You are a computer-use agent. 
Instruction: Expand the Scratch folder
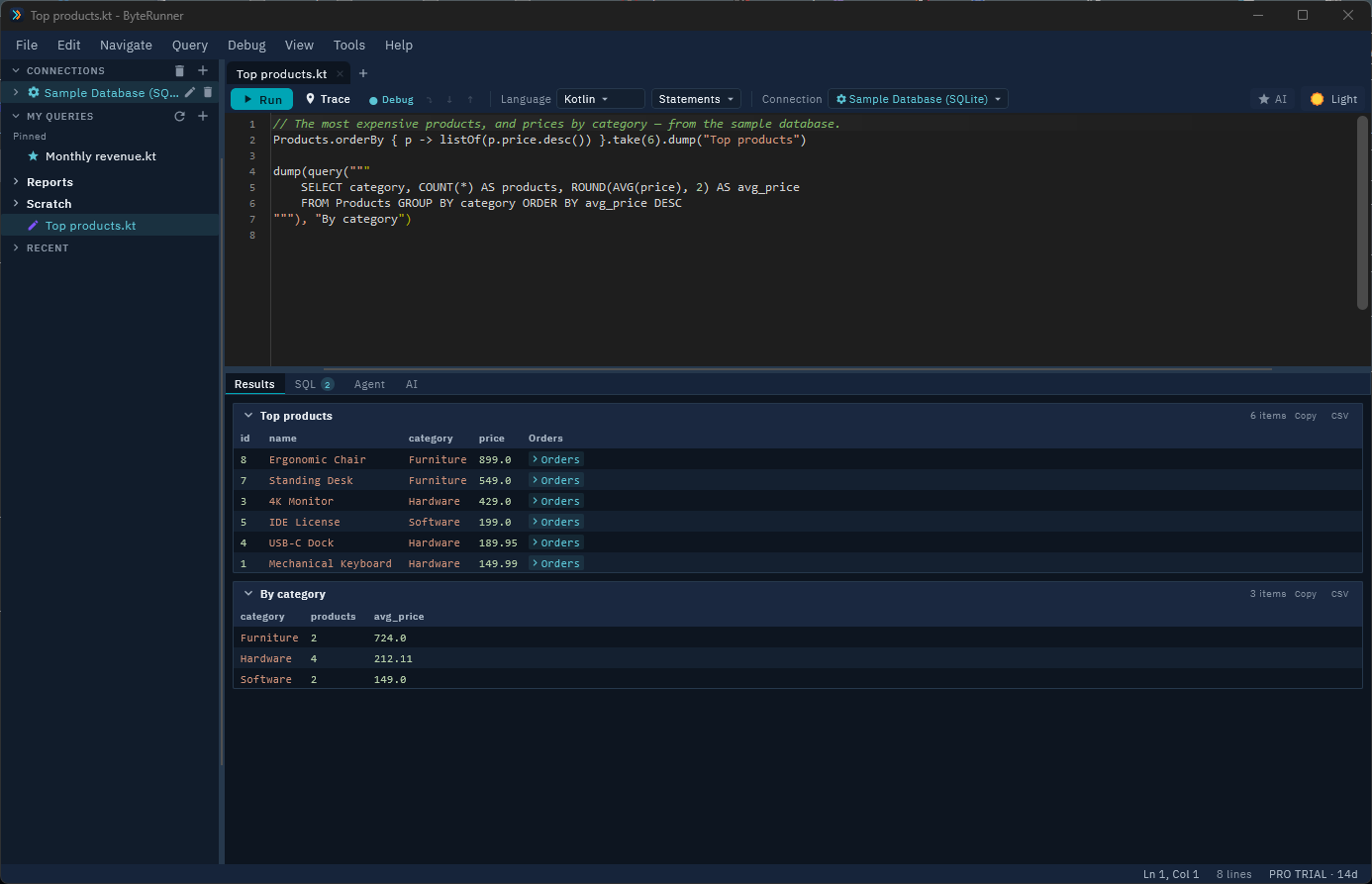pos(16,204)
